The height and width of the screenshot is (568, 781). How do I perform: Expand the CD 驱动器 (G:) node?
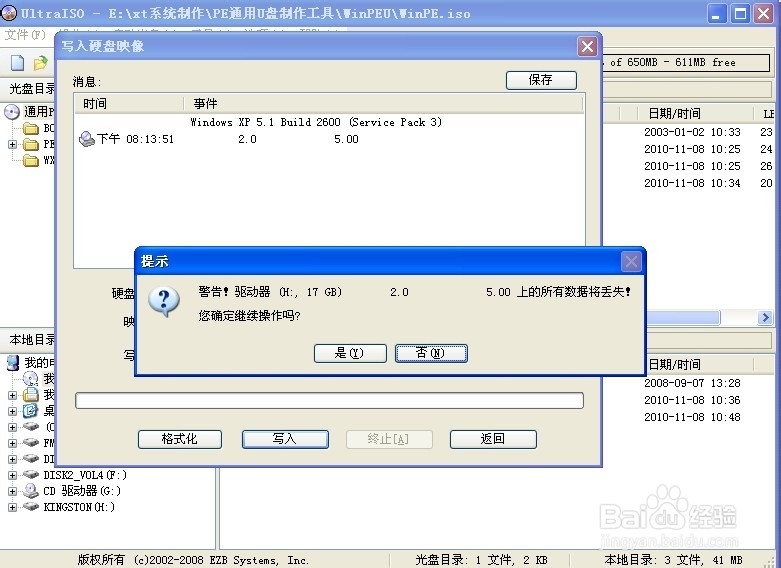[12, 491]
